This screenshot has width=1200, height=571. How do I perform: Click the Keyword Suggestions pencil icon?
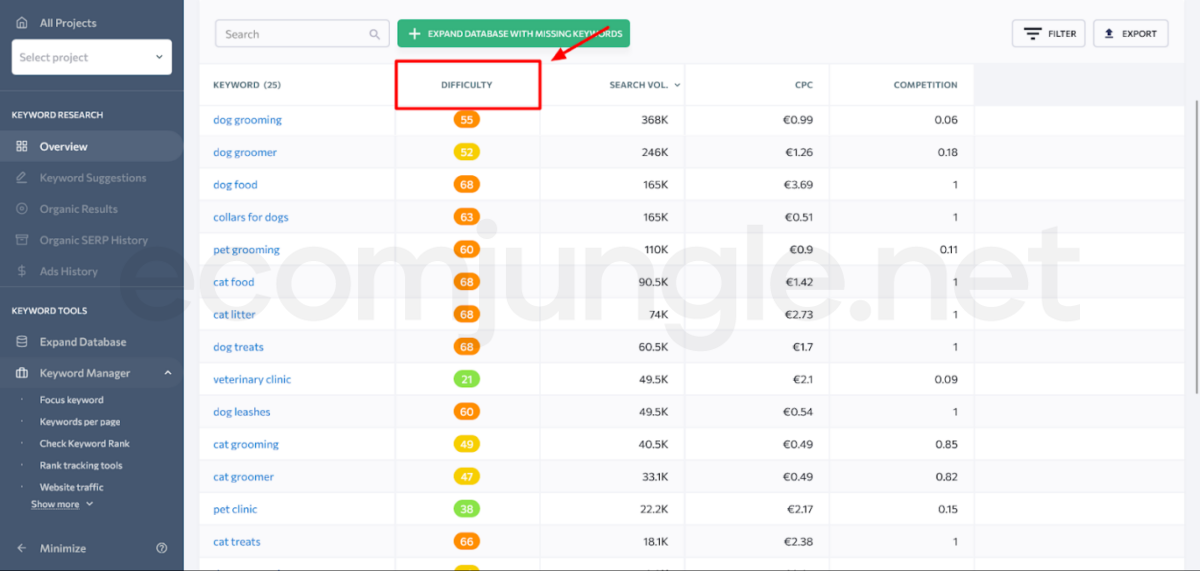coord(22,178)
